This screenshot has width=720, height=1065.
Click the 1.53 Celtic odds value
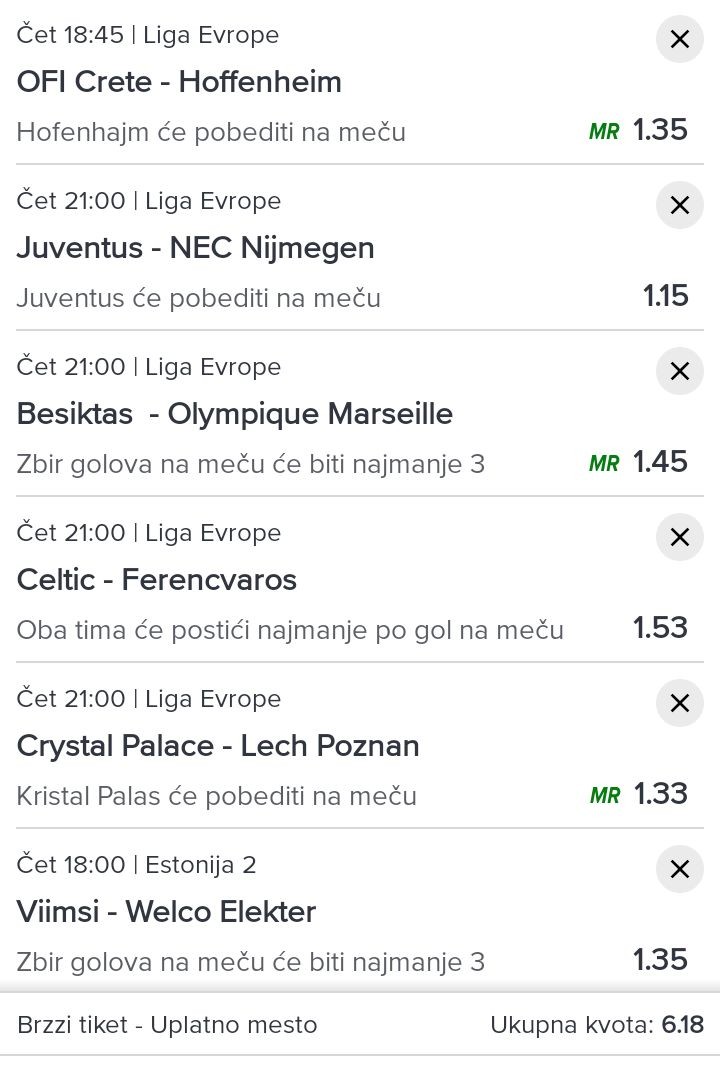(x=660, y=628)
